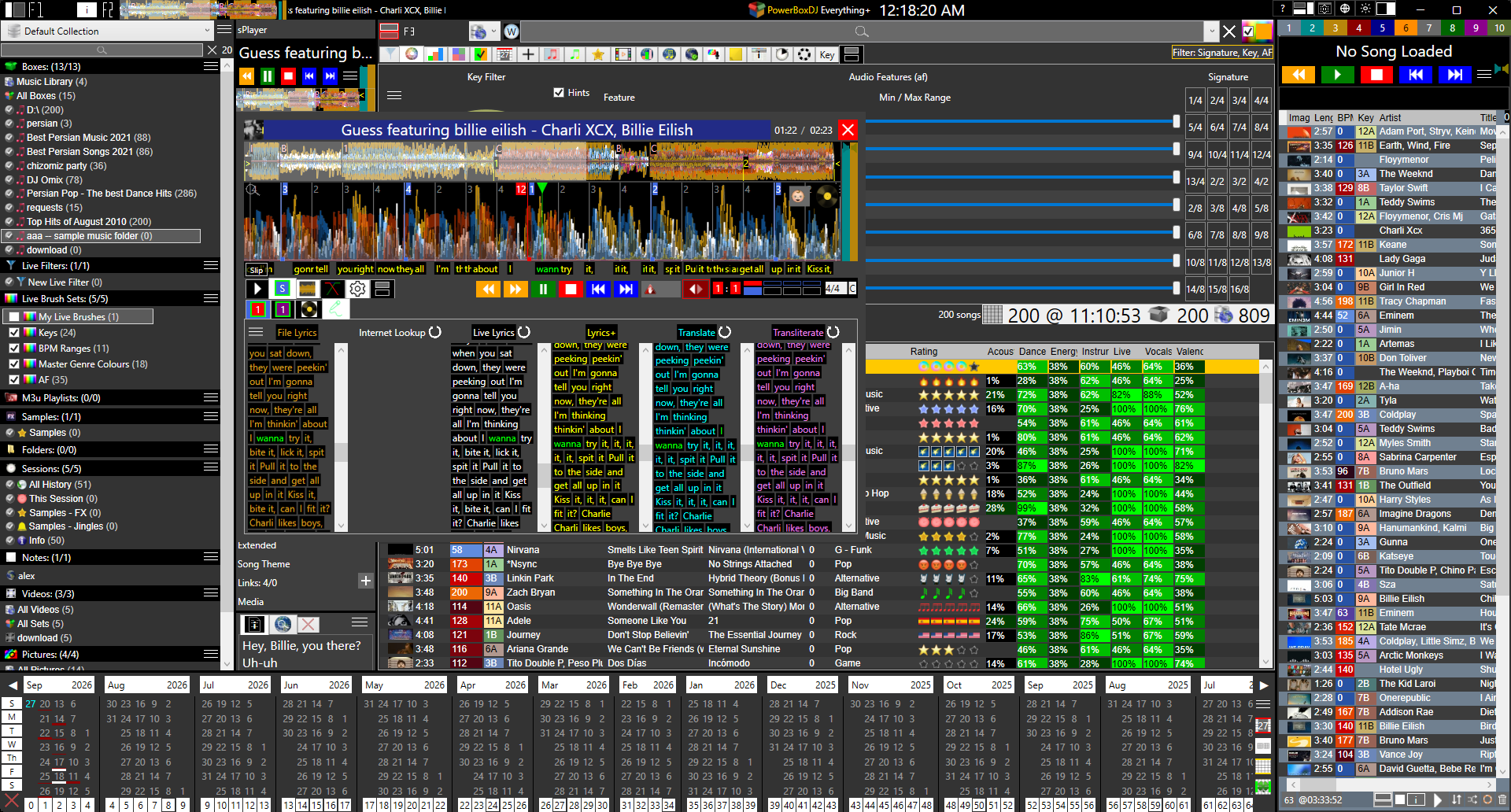Click the brightness sun icon in the title bar
Viewport: 1511px width, 812px height.
point(1365,9)
